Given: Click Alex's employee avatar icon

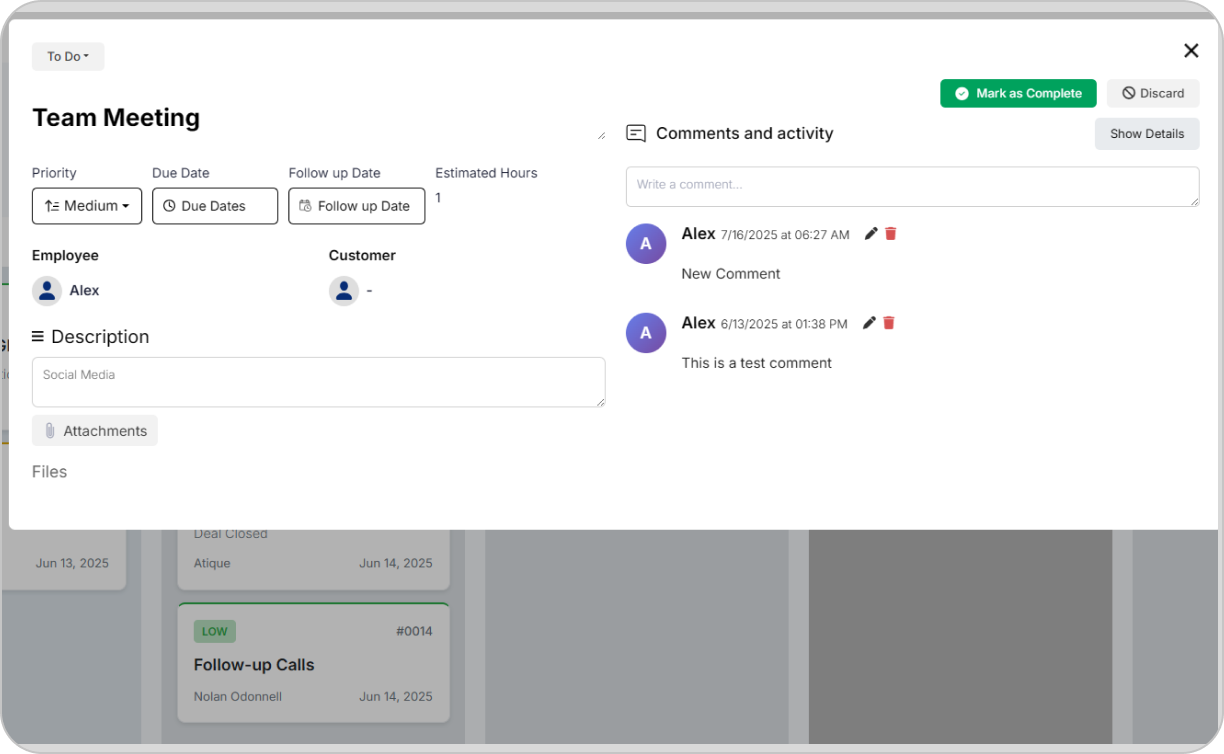Looking at the screenshot, I should click(x=47, y=291).
